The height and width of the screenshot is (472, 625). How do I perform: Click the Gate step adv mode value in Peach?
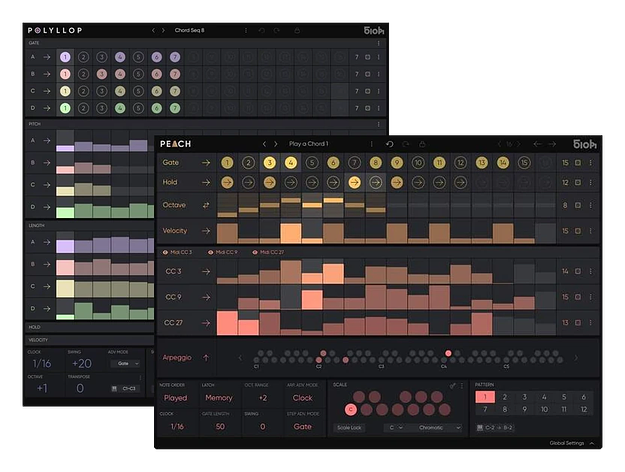pos(303,427)
